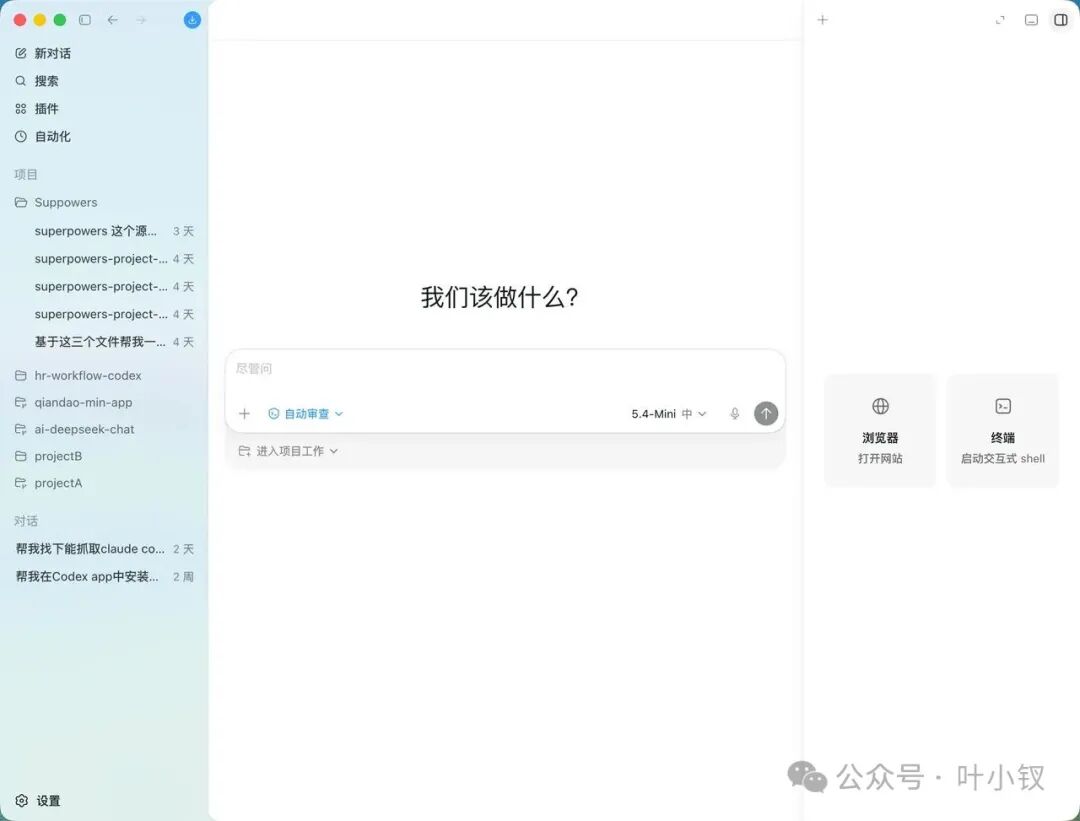This screenshot has height=821, width=1080.
Task: Open the 进入项目工作 dropdown
Action: [288, 451]
